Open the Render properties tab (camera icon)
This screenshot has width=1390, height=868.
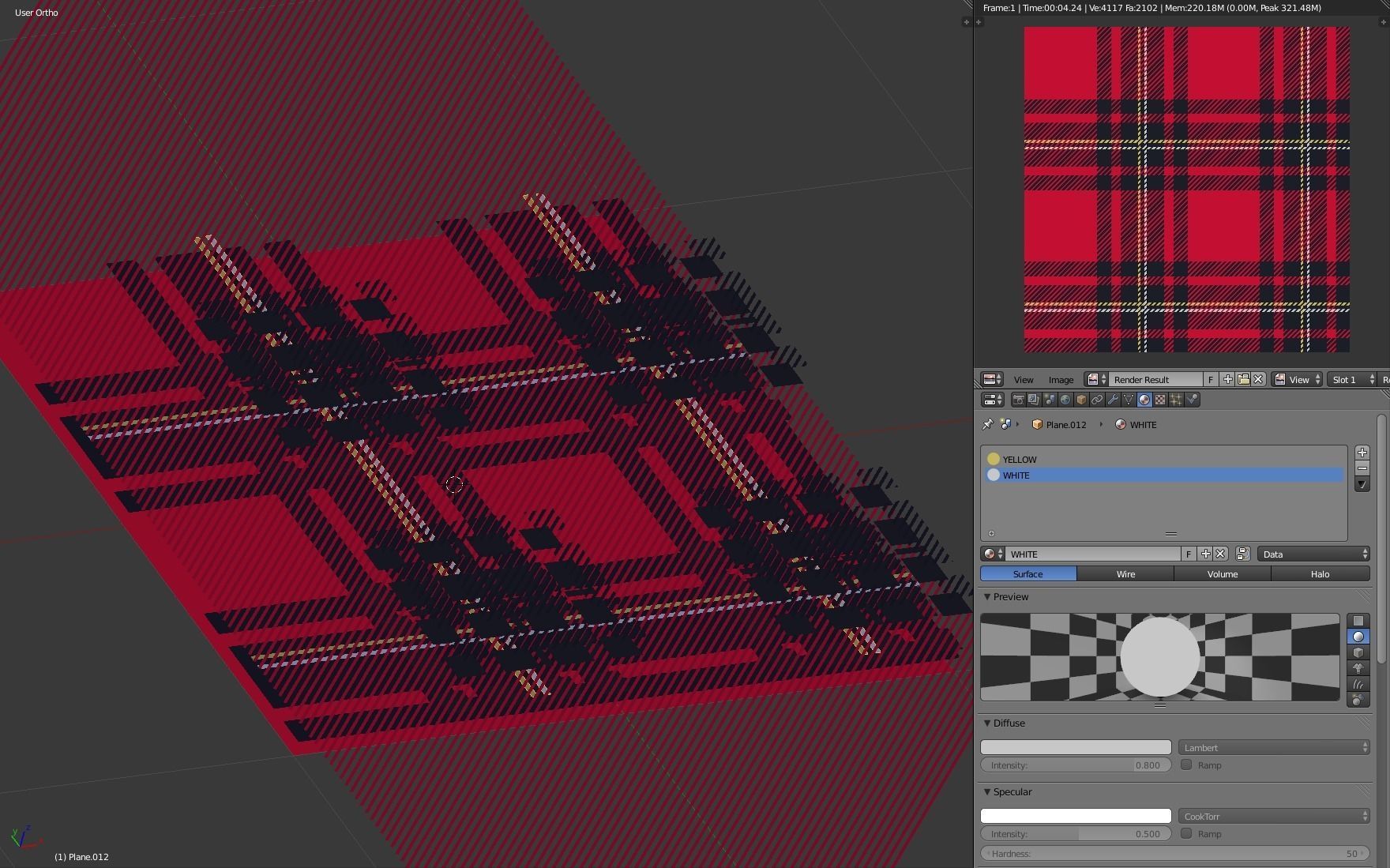pos(1018,400)
